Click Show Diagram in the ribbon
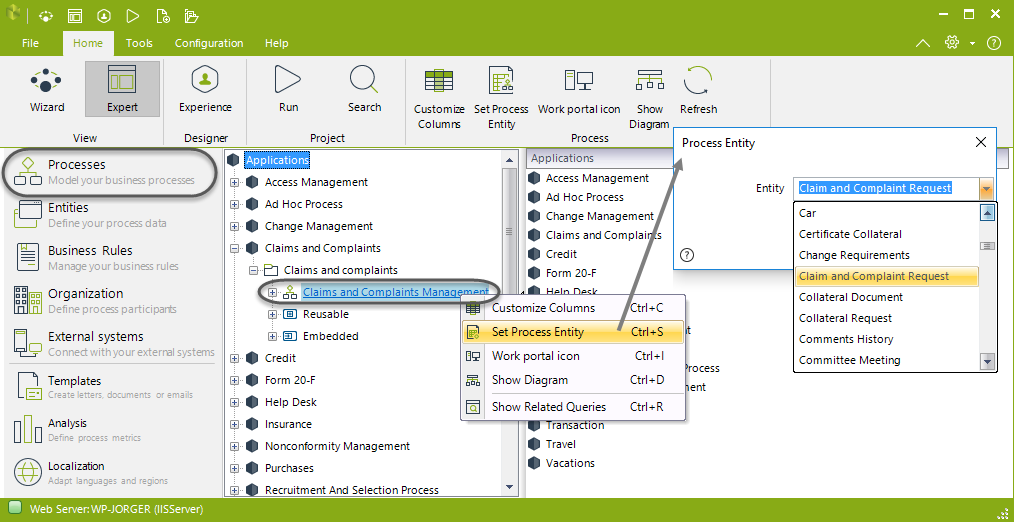Viewport: 1014px width, 522px height. point(649,98)
